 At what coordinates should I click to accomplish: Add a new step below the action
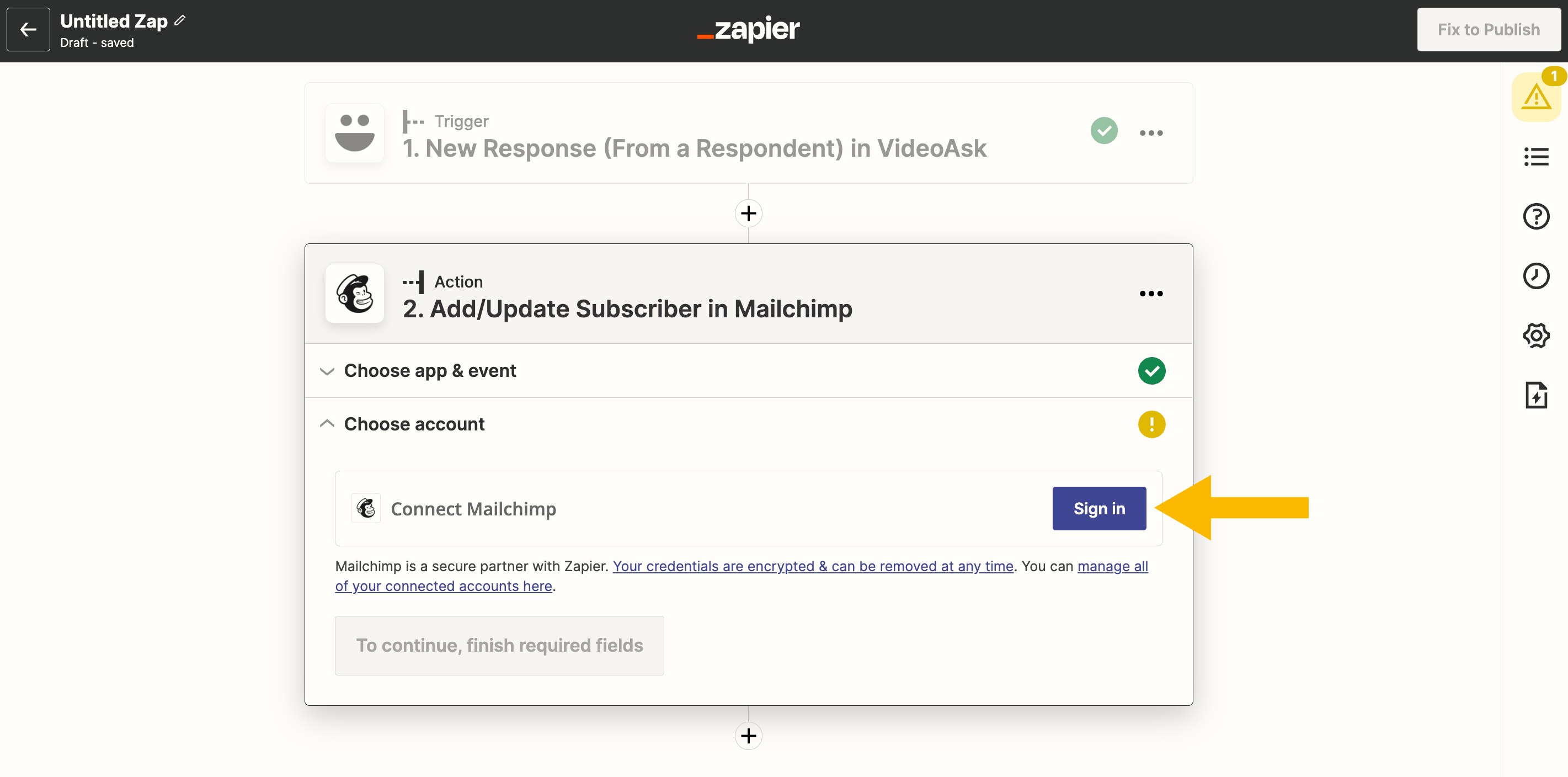coord(749,736)
